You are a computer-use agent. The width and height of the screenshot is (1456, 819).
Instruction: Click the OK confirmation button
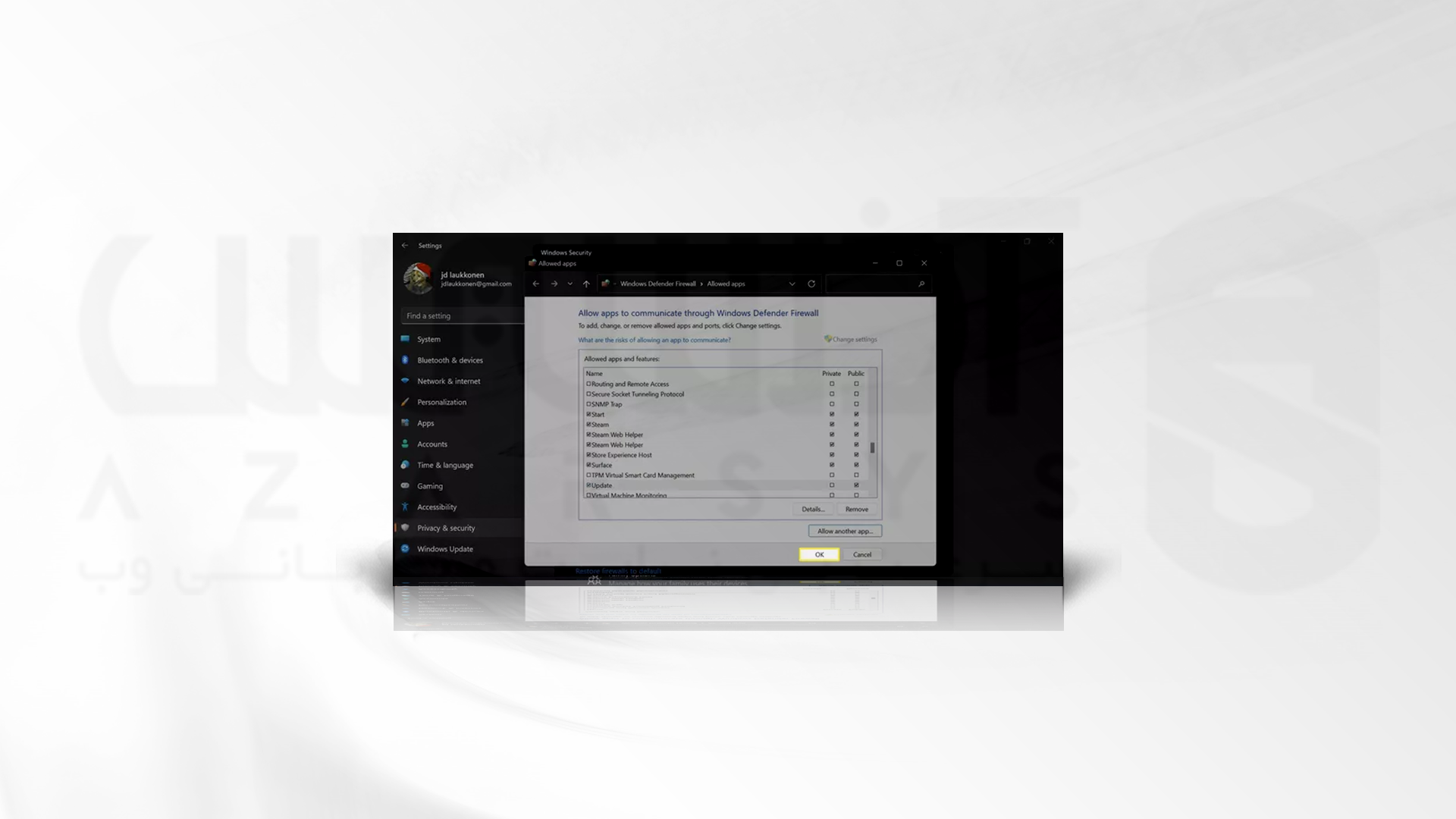click(819, 554)
